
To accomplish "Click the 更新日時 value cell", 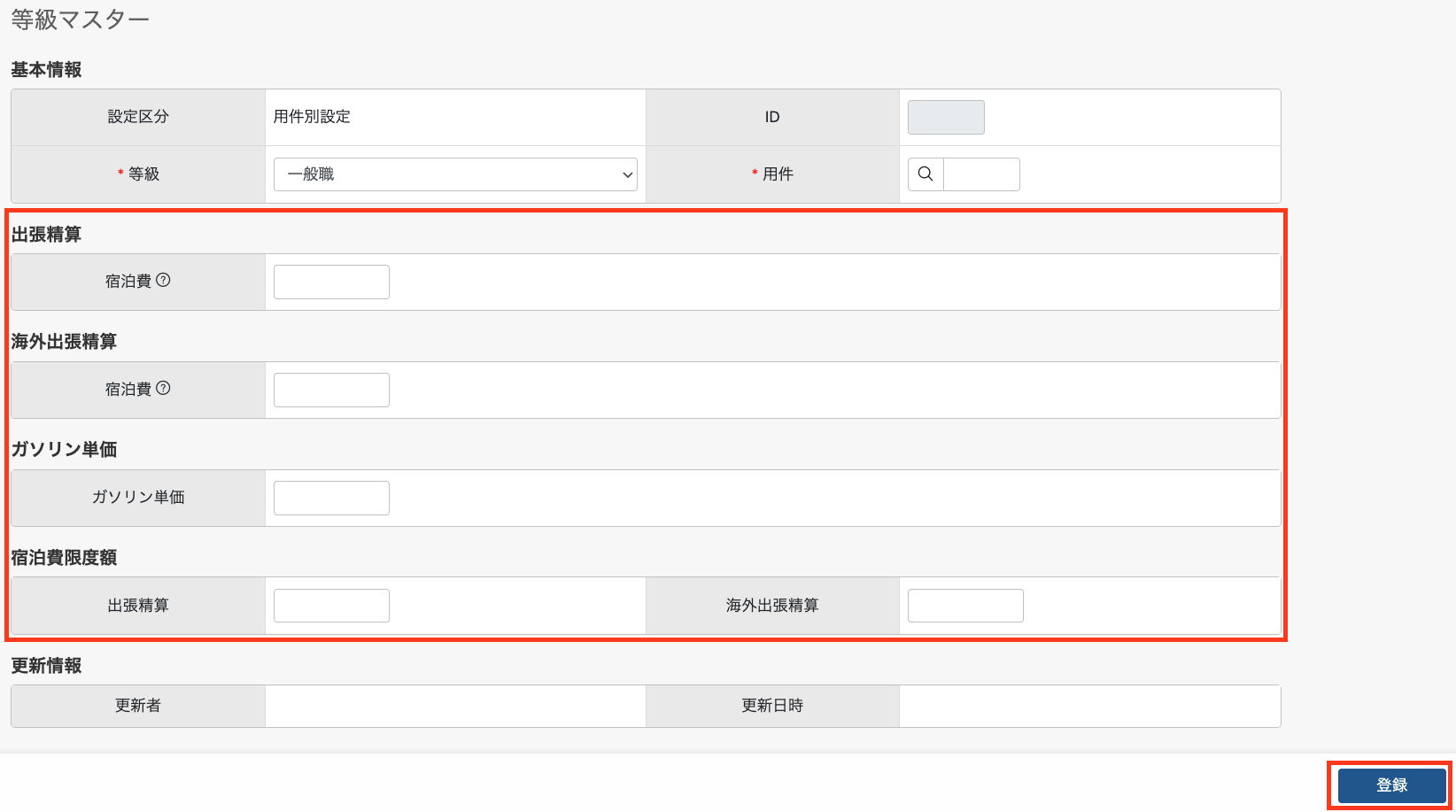I will tap(1089, 706).
